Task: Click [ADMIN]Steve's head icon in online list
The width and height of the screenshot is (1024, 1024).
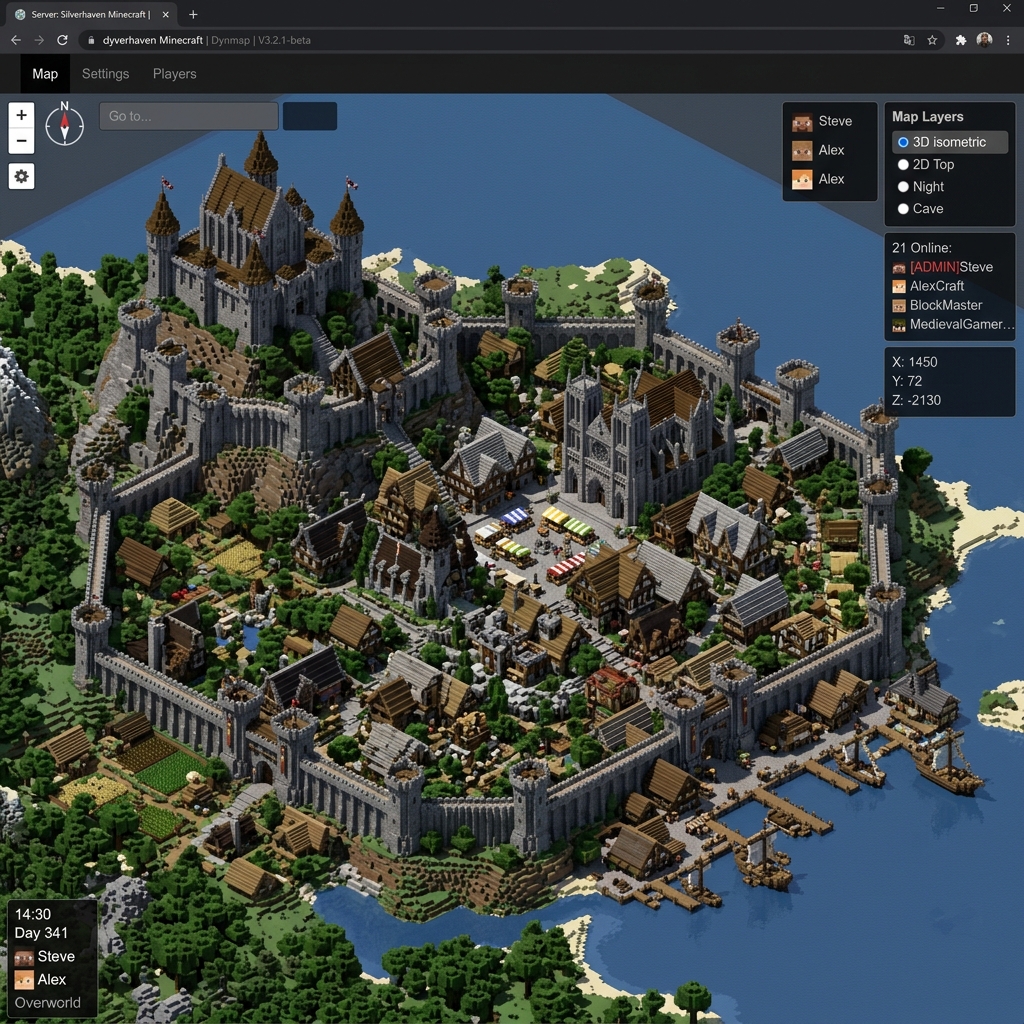Action: [899, 268]
